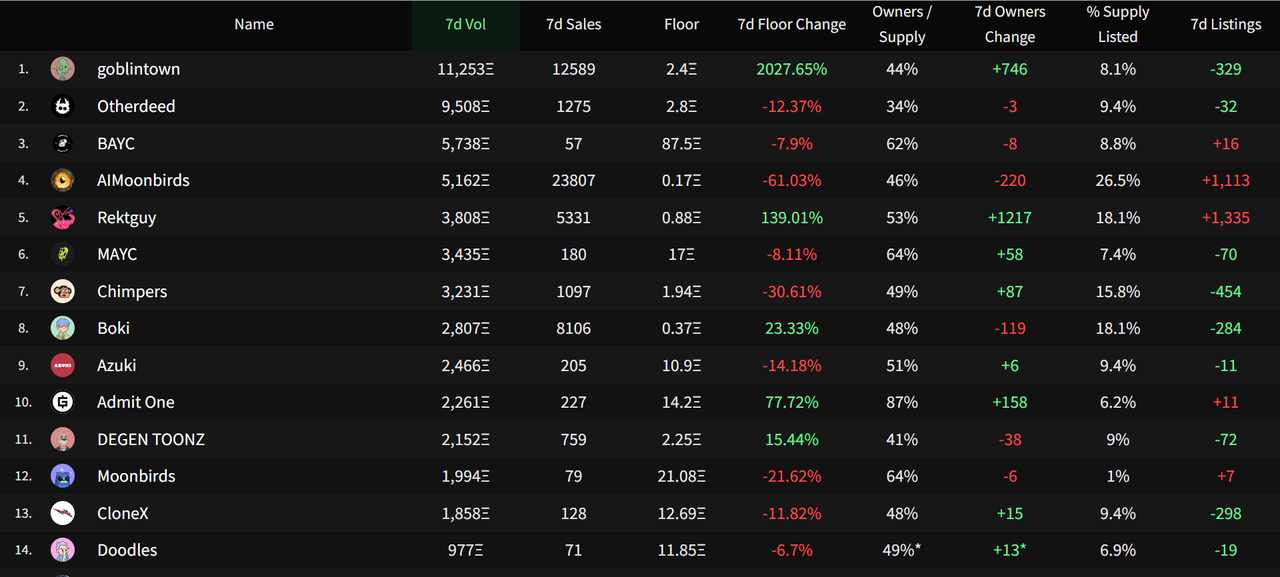
Task: Click the Otherdeed collection logo
Action: point(63,106)
